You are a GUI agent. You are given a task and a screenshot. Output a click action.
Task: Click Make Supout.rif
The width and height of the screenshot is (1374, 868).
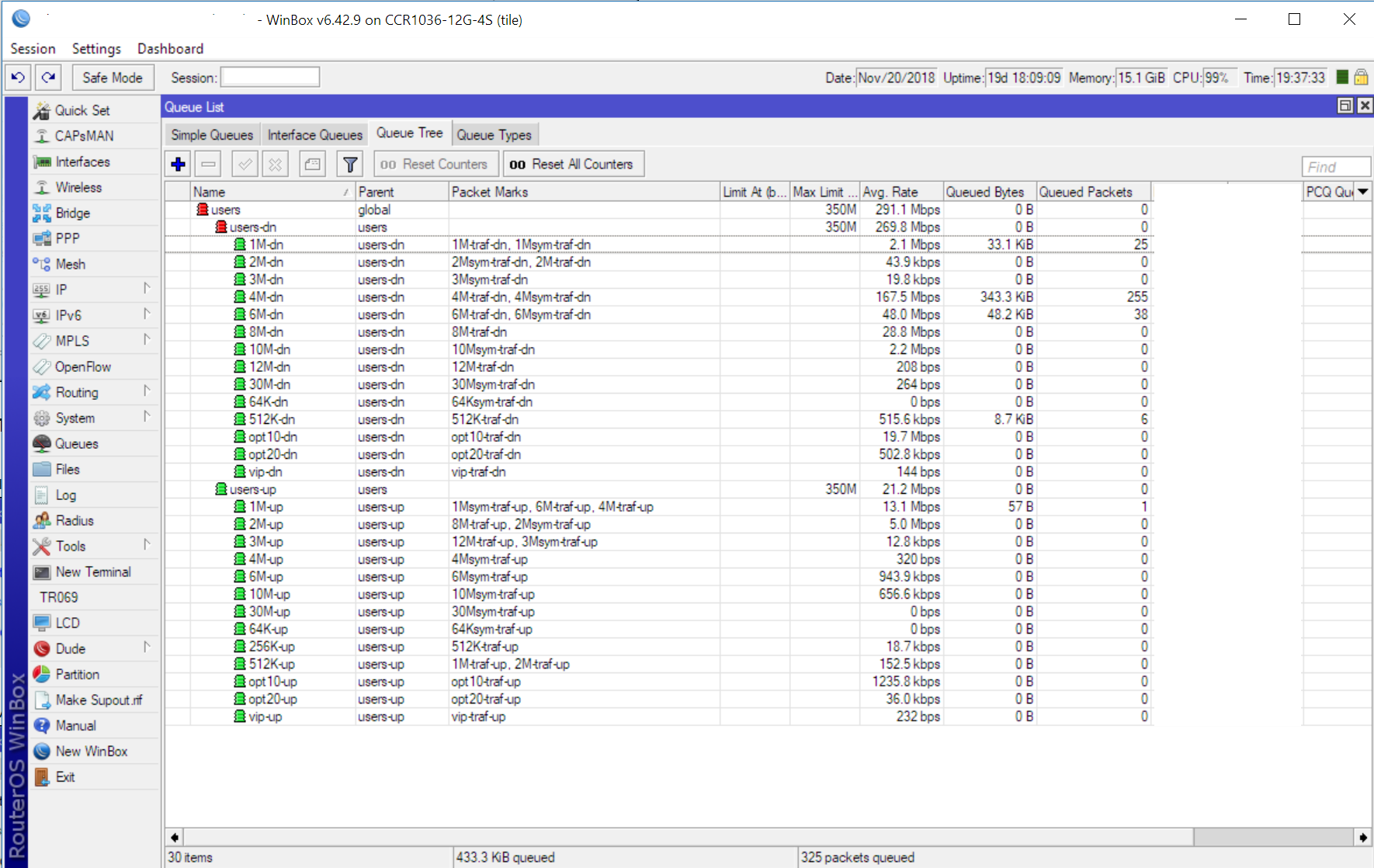pyautogui.click(x=94, y=700)
